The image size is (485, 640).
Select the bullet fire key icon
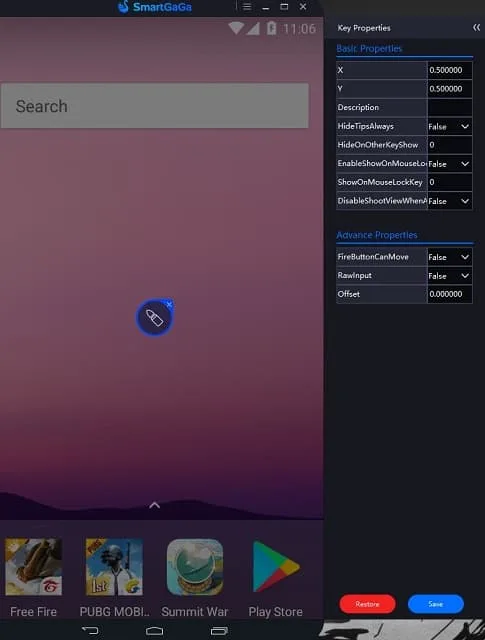(x=154, y=318)
